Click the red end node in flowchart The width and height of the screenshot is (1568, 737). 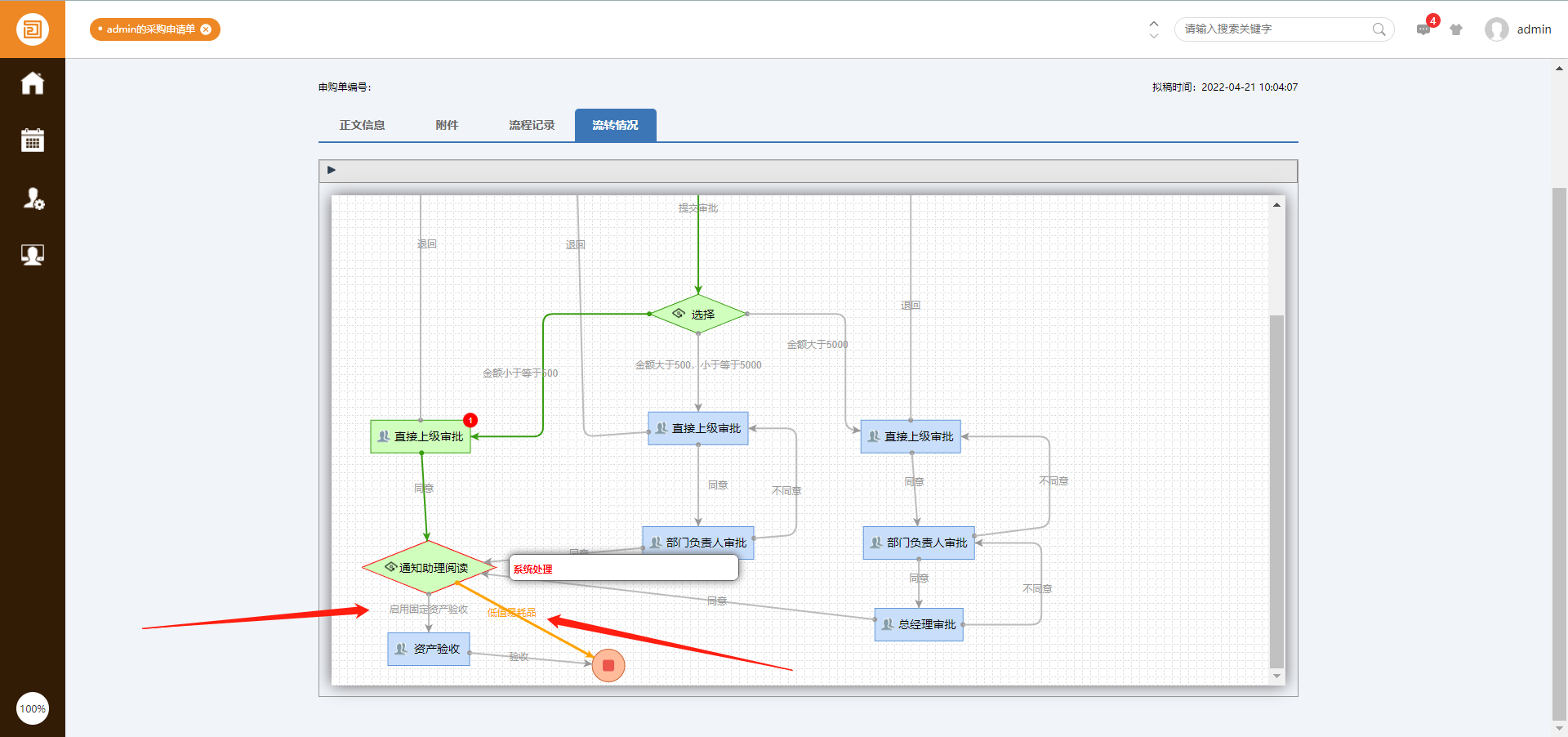[x=608, y=665]
